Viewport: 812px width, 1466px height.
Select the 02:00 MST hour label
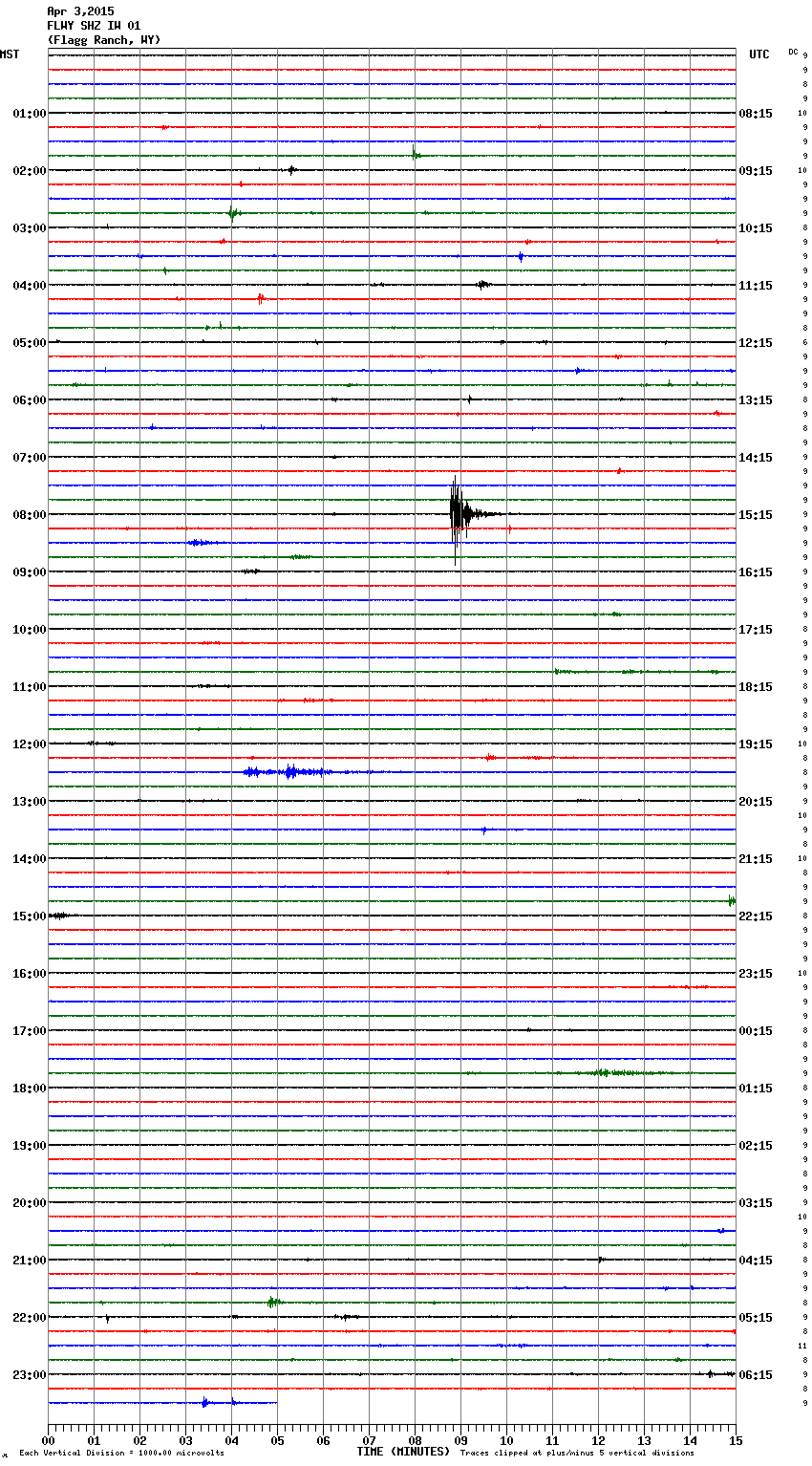click(30, 171)
